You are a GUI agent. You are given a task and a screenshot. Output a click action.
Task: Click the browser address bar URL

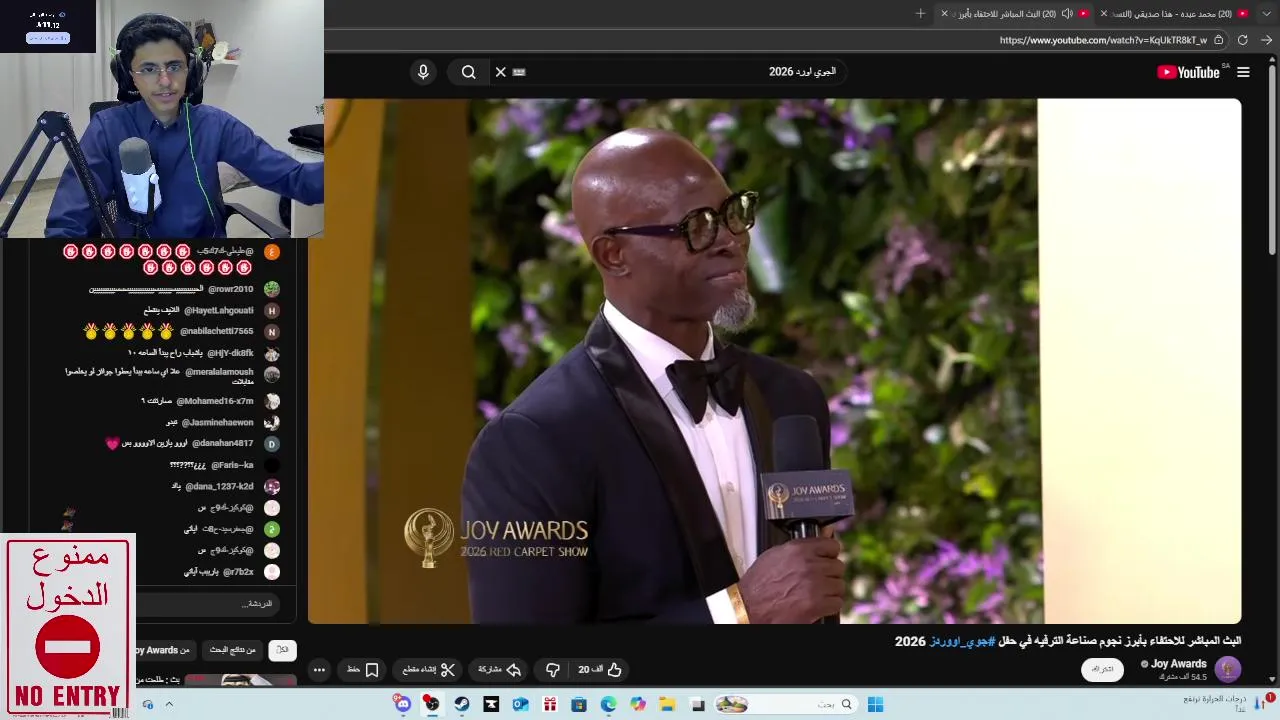tap(1103, 40)
